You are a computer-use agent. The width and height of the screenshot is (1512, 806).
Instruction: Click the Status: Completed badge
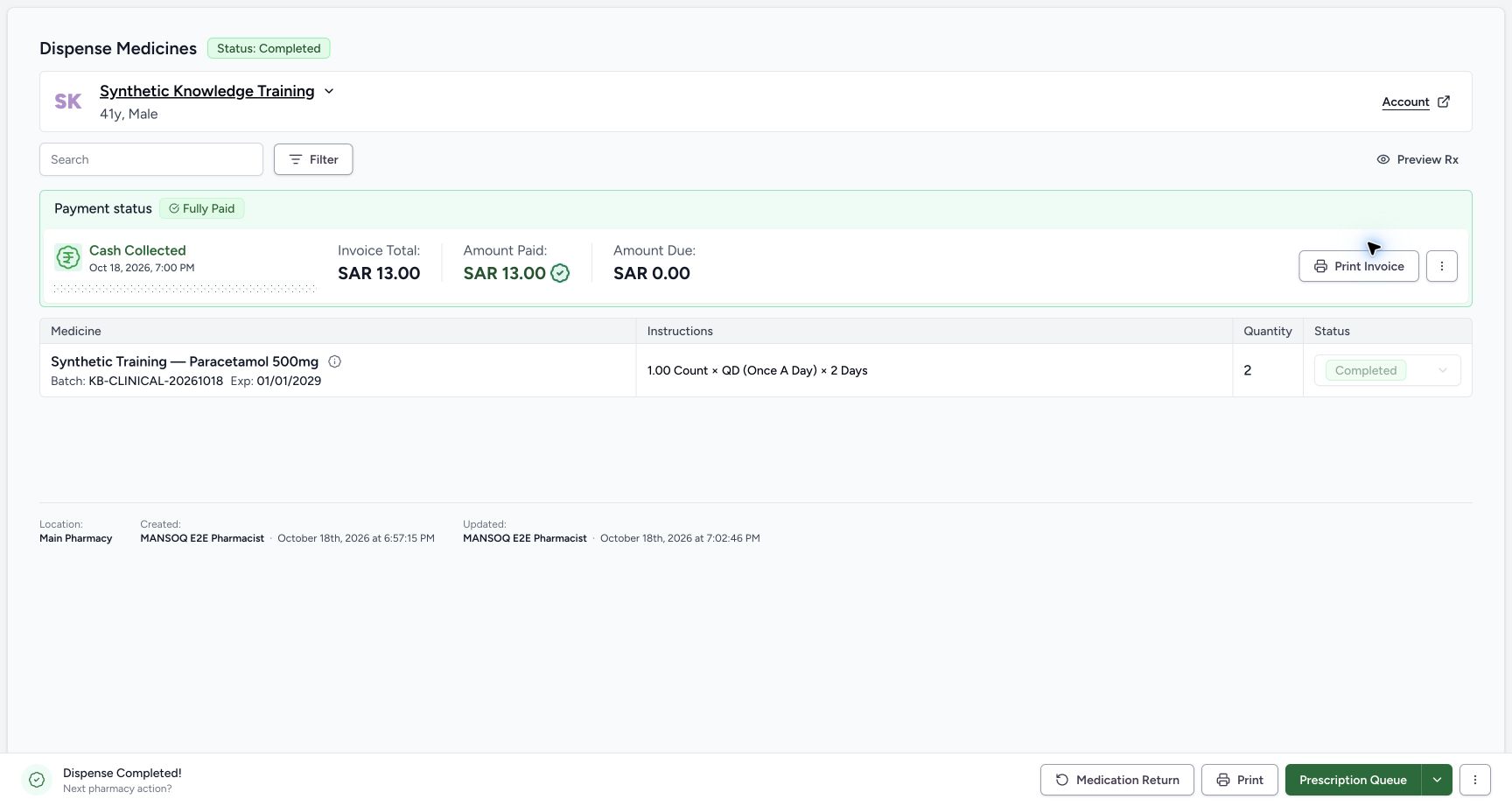click(269, 48)
